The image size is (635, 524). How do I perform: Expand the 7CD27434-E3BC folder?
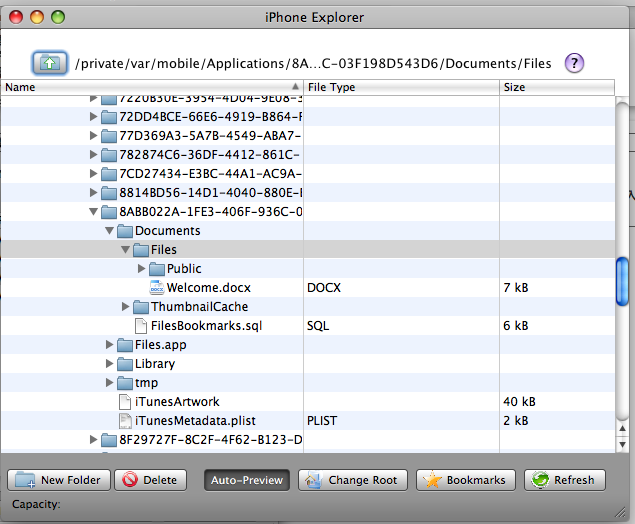point(94,174)
